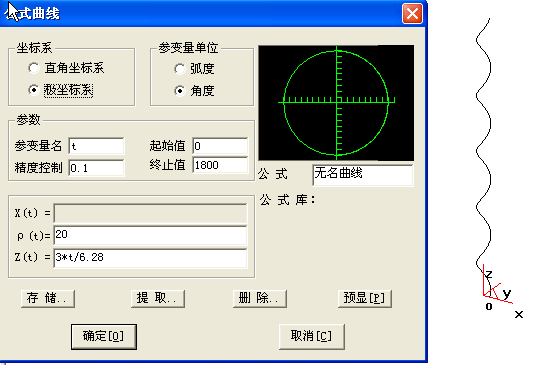Image resolution: width=558 pixels, height=365 pixels.
Task: Click the 坐标系 group label
Action: [35, 48]
